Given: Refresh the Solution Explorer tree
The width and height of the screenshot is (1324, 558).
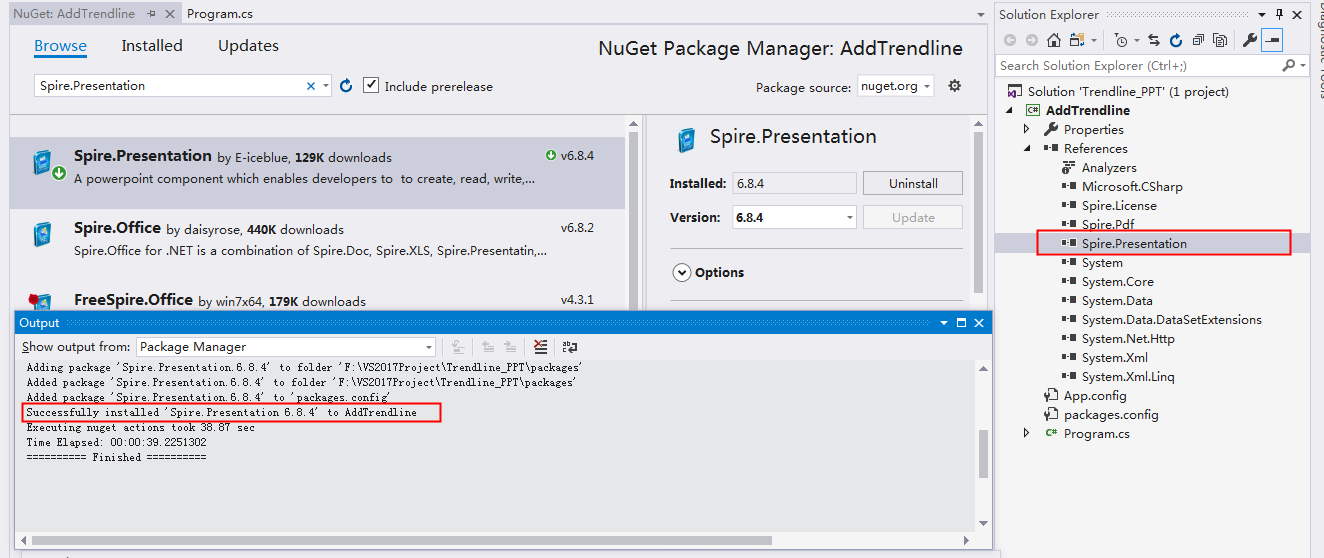Looking at the screenshot, I should pos(1176,40).
